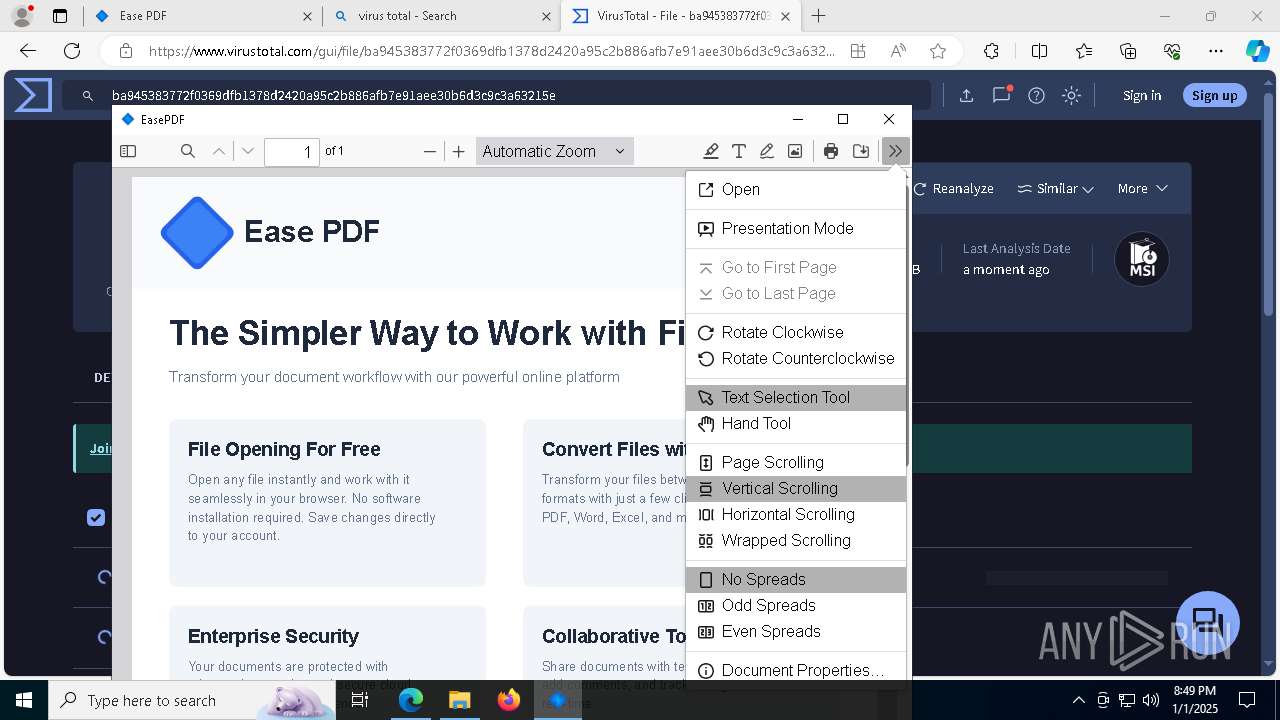Open File Explorer from taskbar
This screenshot has width=1280, height=720.
[459, 700]
